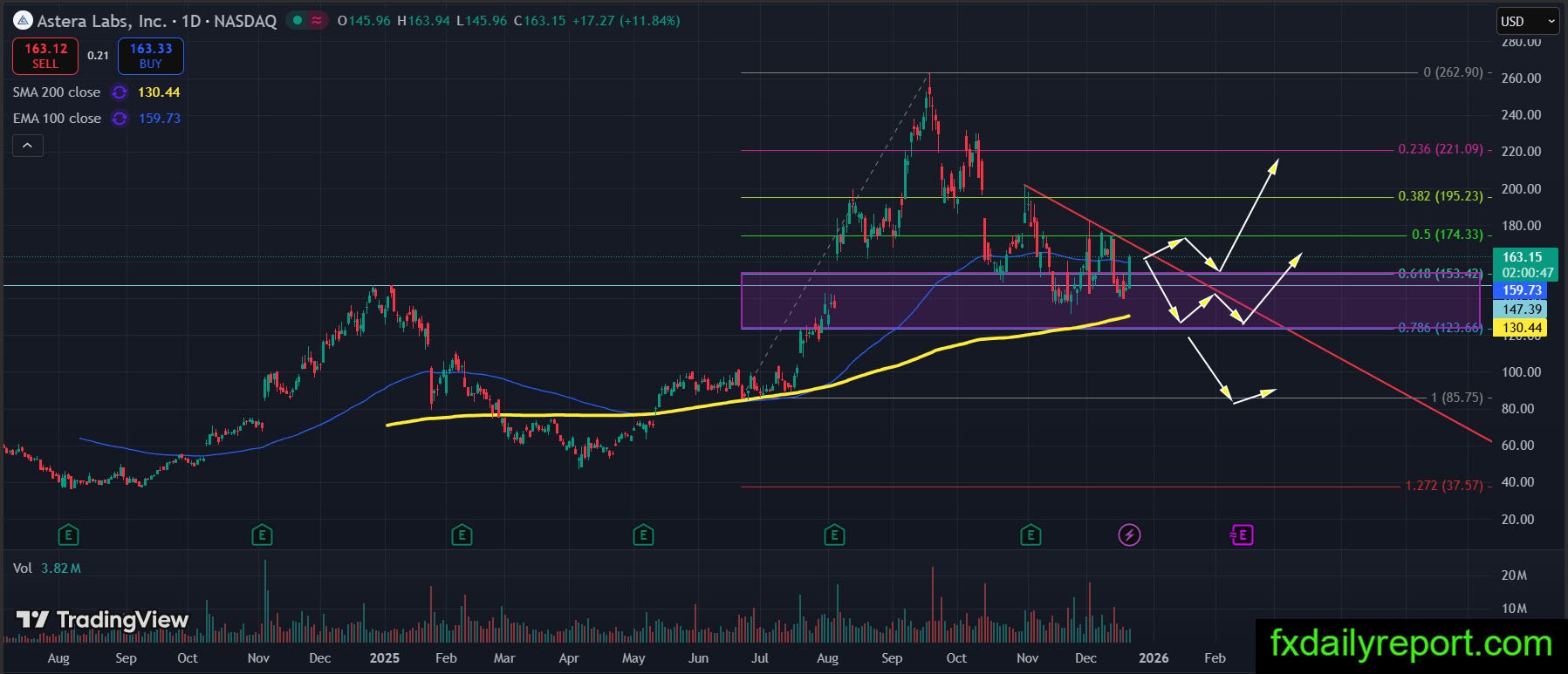The image size is (1568, 674).
Task: Click the 0.21 spread value
Action: (x=99, y=56)
